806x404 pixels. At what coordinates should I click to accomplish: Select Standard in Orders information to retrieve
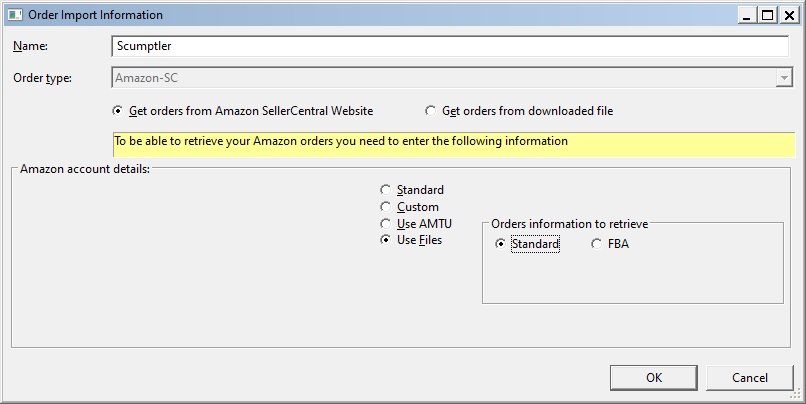click(527, 244)
